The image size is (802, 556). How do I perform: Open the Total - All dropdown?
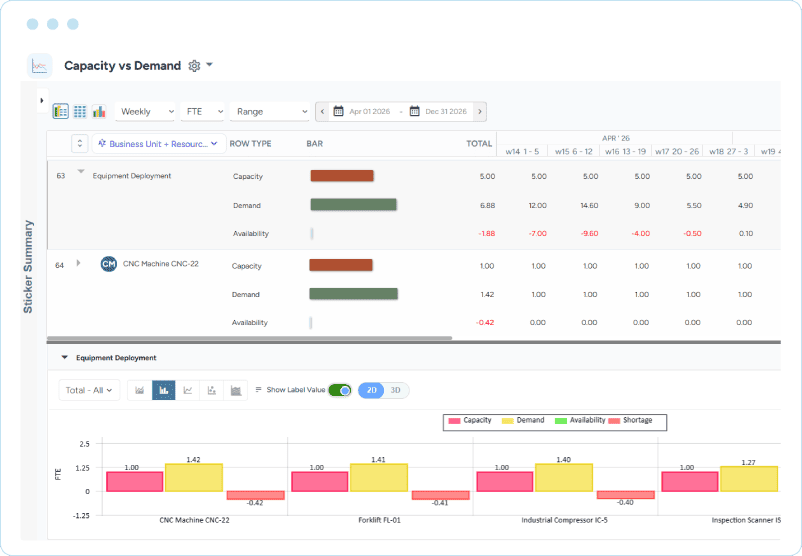click(89, 390)
